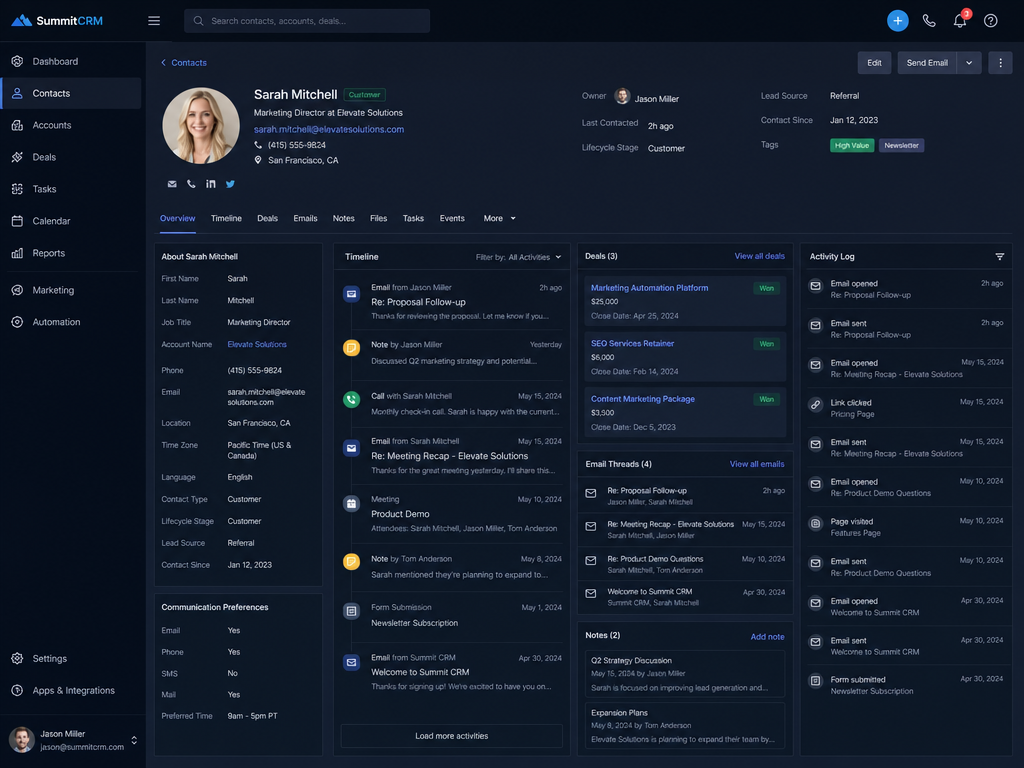Click the Send Email button
The width and height of the screenshot is (1024, 768).
point(927,63)
